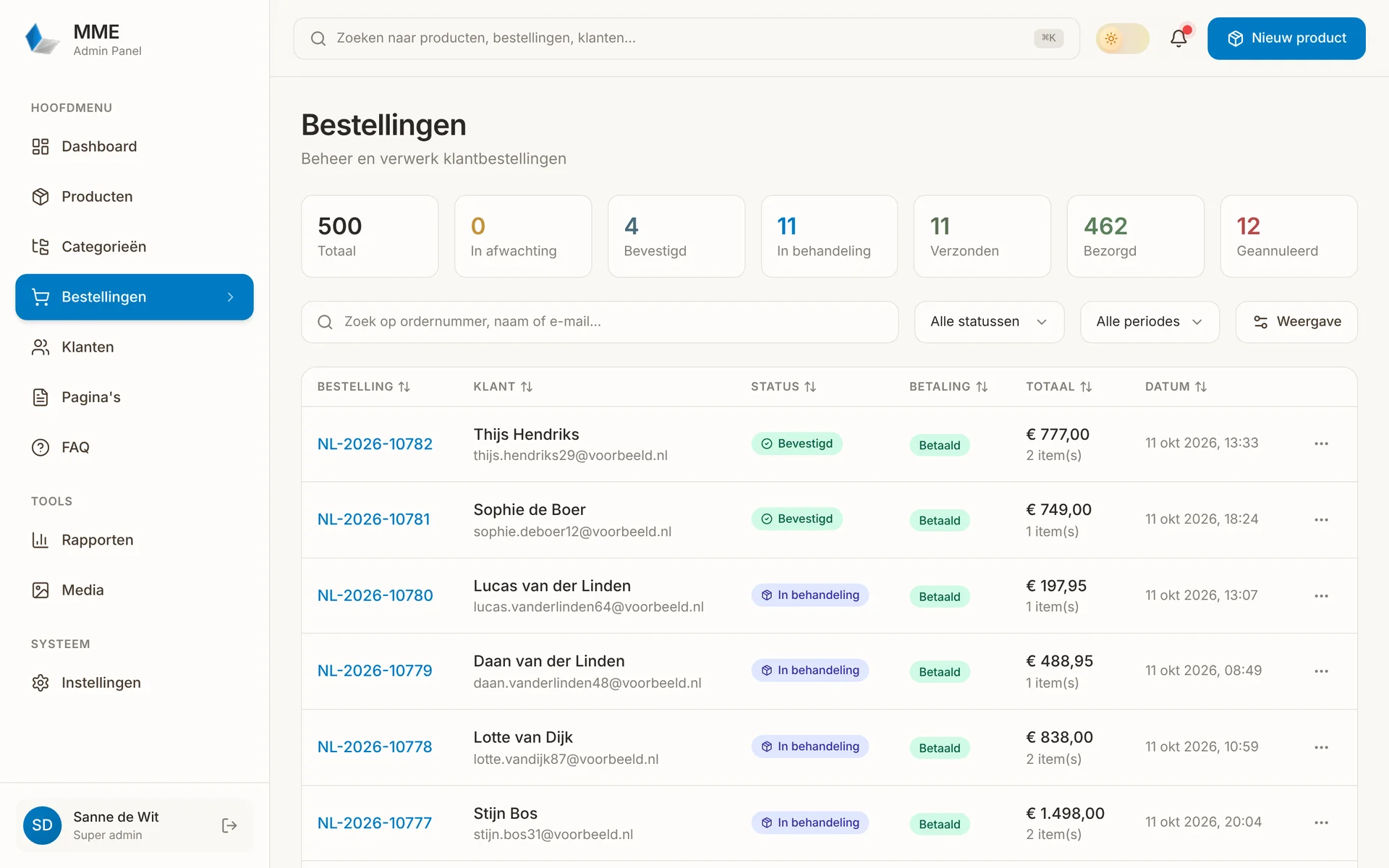Open the actions menu for order NL-2026-10780
The width and height of the screenshot is (1389, 868).
point(1321,596)
